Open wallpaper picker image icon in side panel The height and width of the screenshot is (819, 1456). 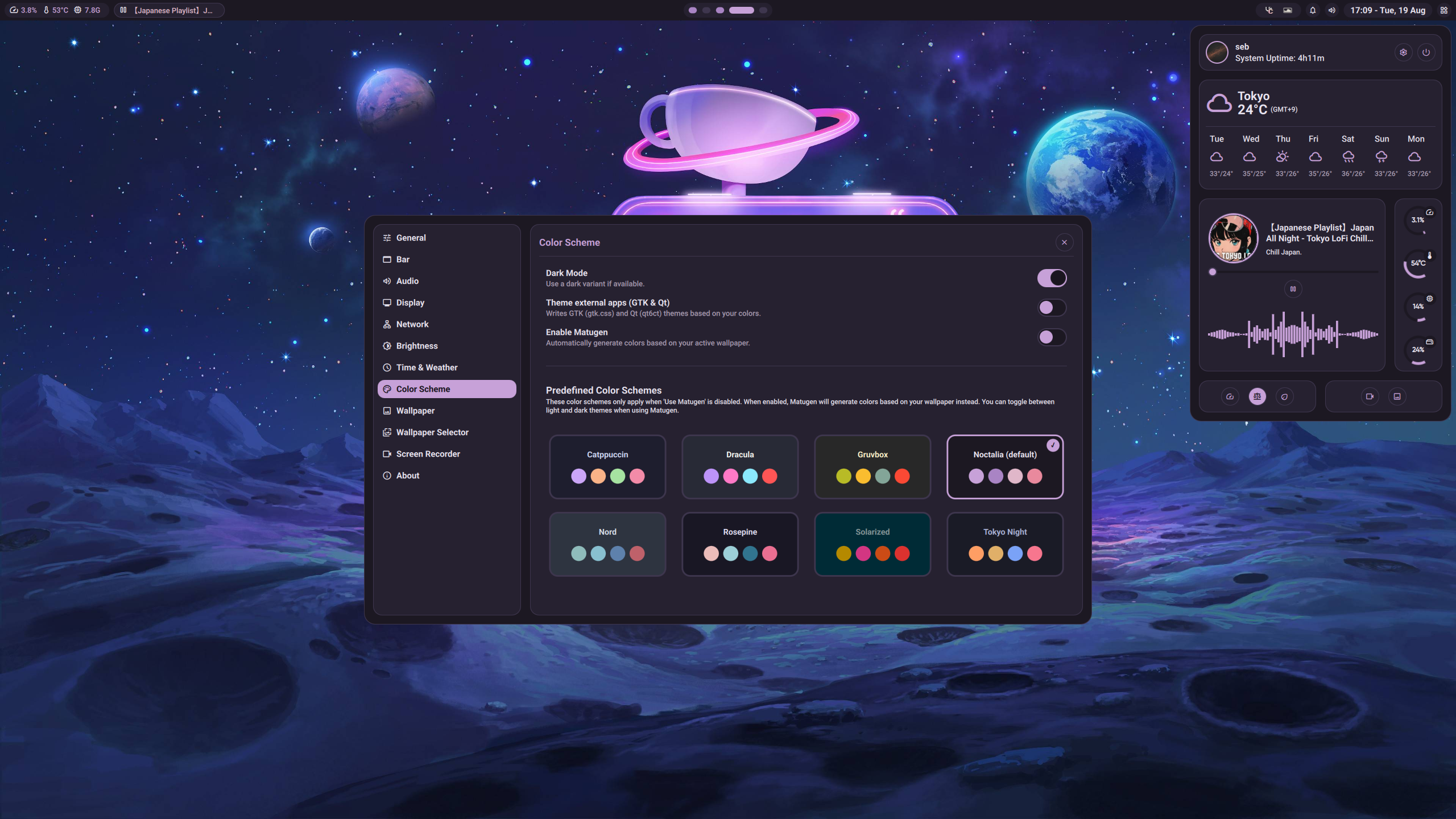coord(1397,396)
